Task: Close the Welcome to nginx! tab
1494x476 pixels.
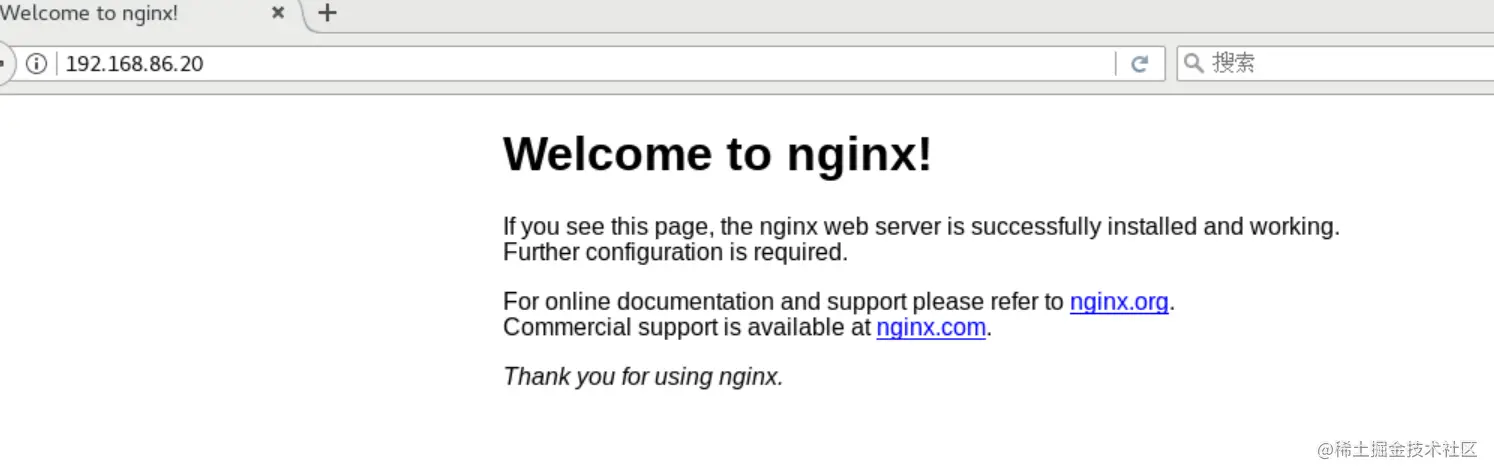Action: [279, 14]
